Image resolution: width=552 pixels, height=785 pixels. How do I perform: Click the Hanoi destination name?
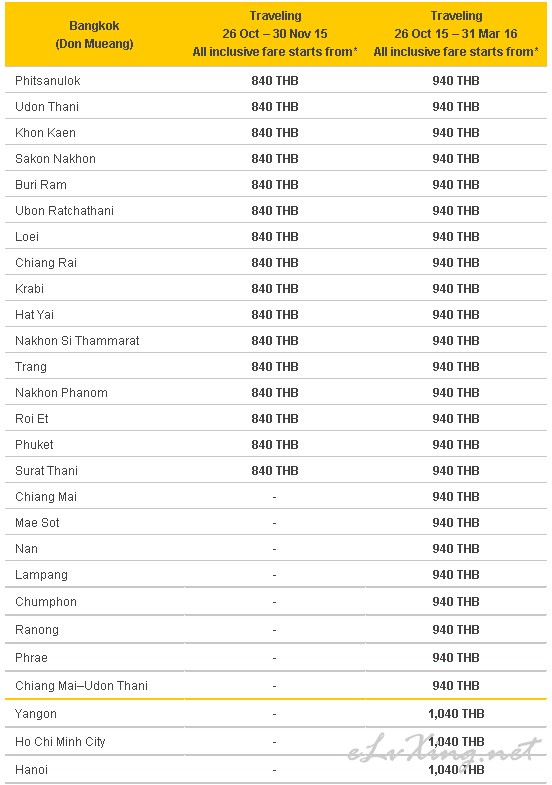(32, 770)
